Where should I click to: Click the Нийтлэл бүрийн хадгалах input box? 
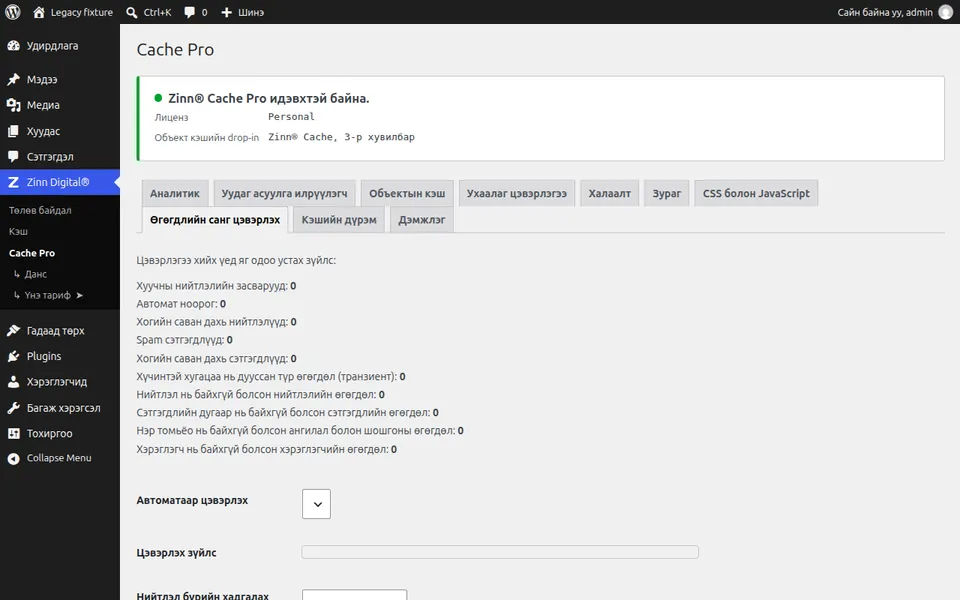coord(354,595)
